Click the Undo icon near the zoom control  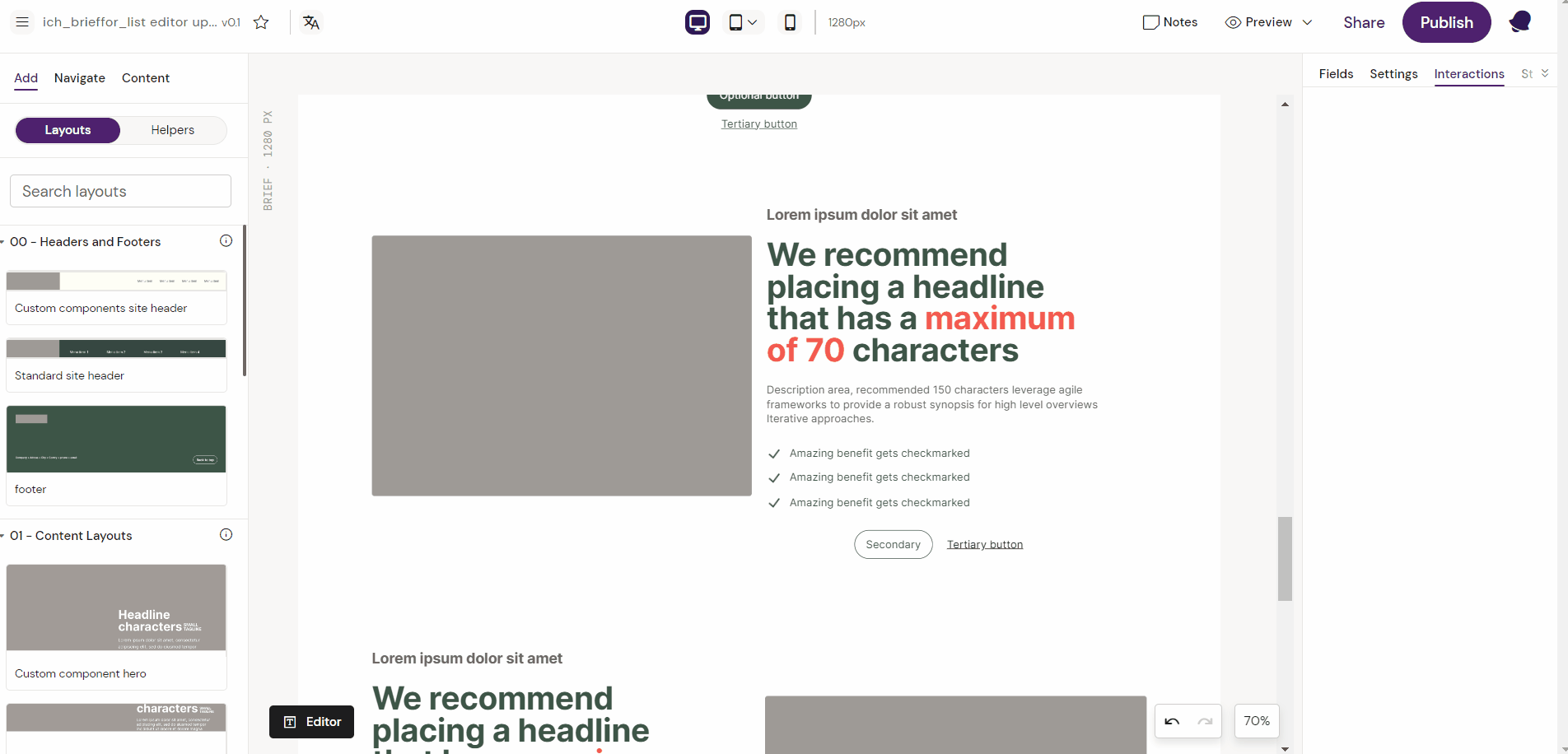pyautogui.click(x=1171, y=720)
